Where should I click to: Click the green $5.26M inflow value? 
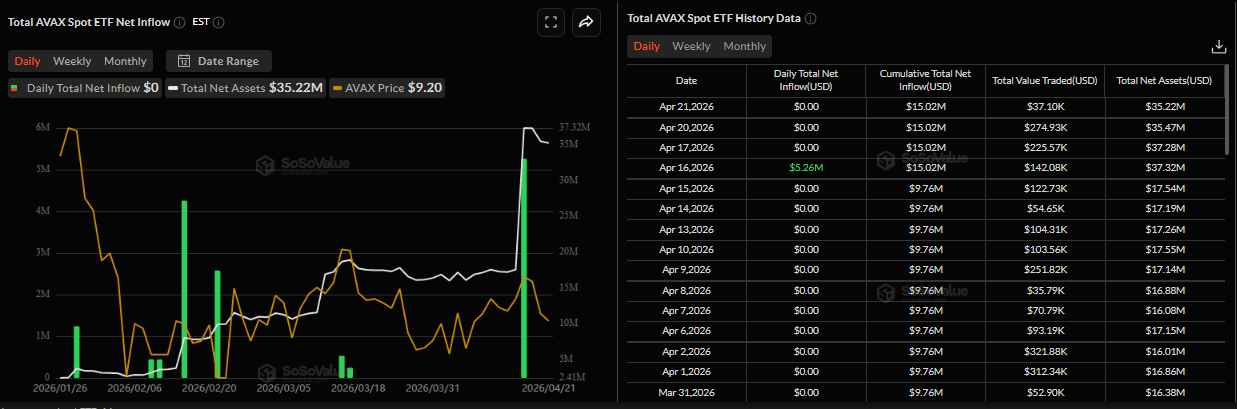pos(806,167)
